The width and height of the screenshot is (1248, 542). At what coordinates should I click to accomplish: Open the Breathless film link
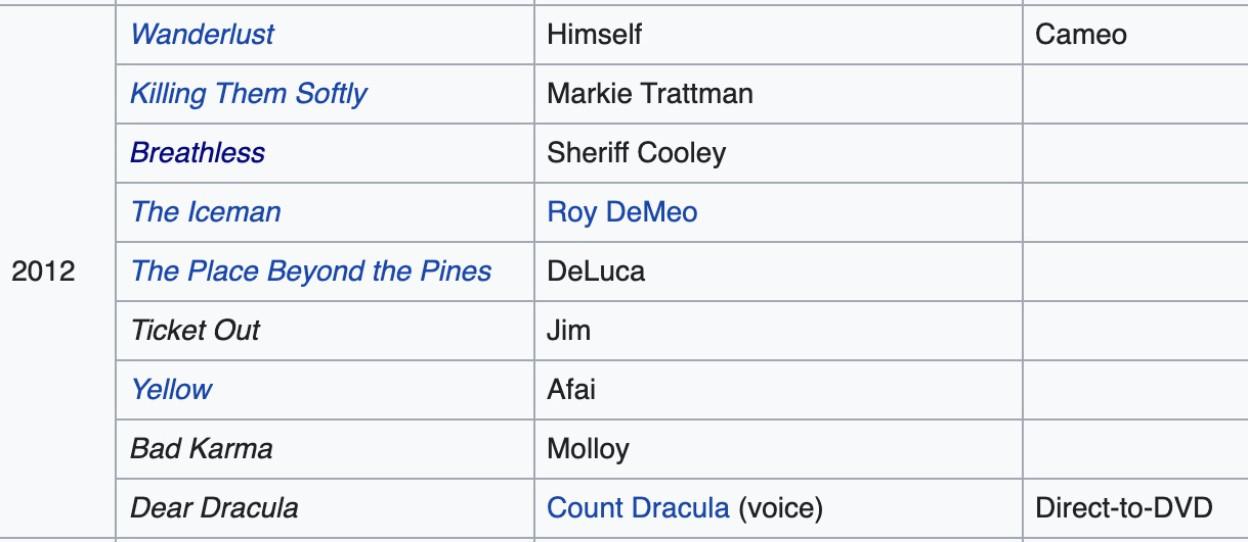(197, 153)
